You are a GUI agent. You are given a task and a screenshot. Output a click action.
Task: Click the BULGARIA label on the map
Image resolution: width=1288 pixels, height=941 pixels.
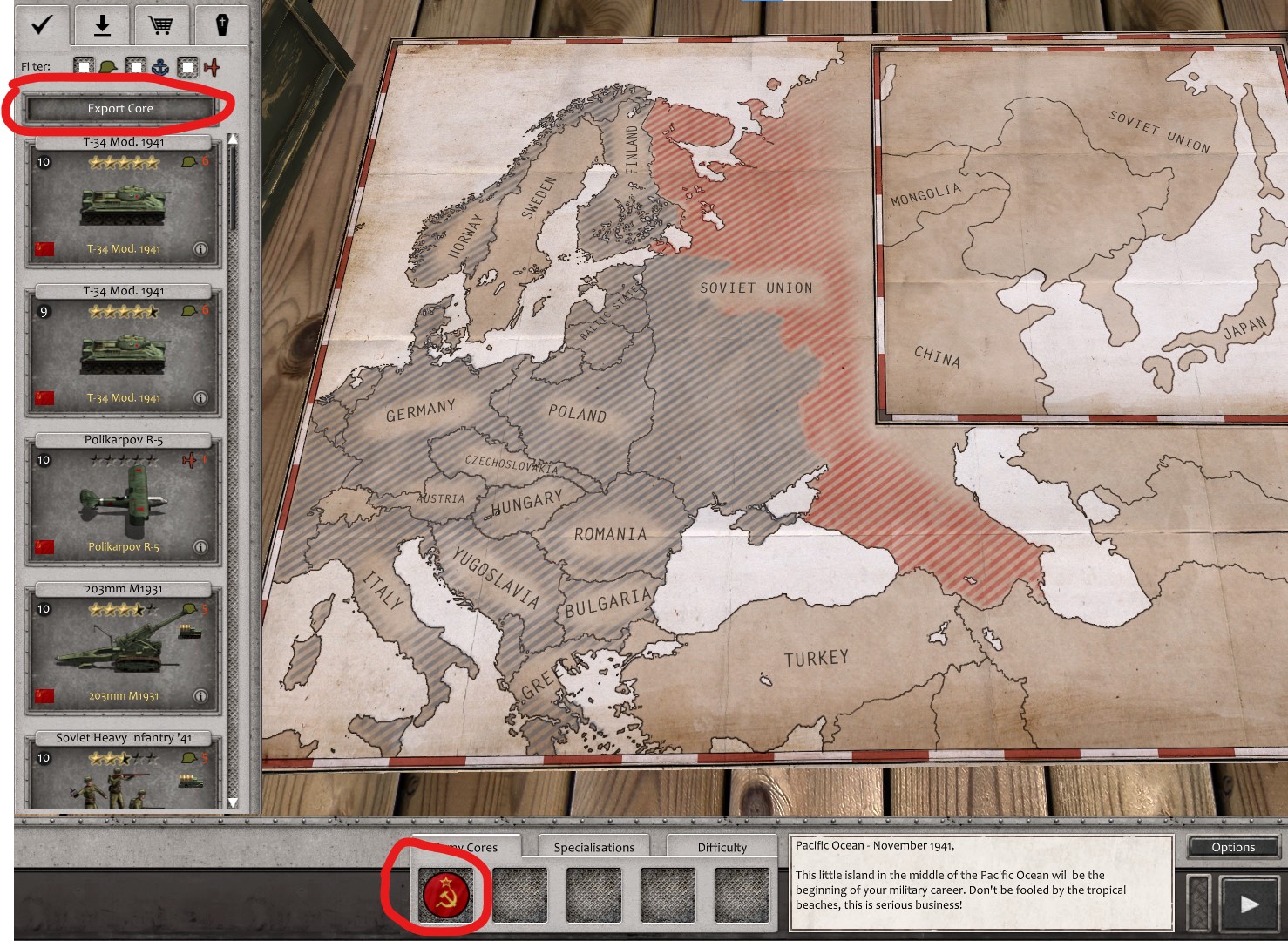(608, 602)
